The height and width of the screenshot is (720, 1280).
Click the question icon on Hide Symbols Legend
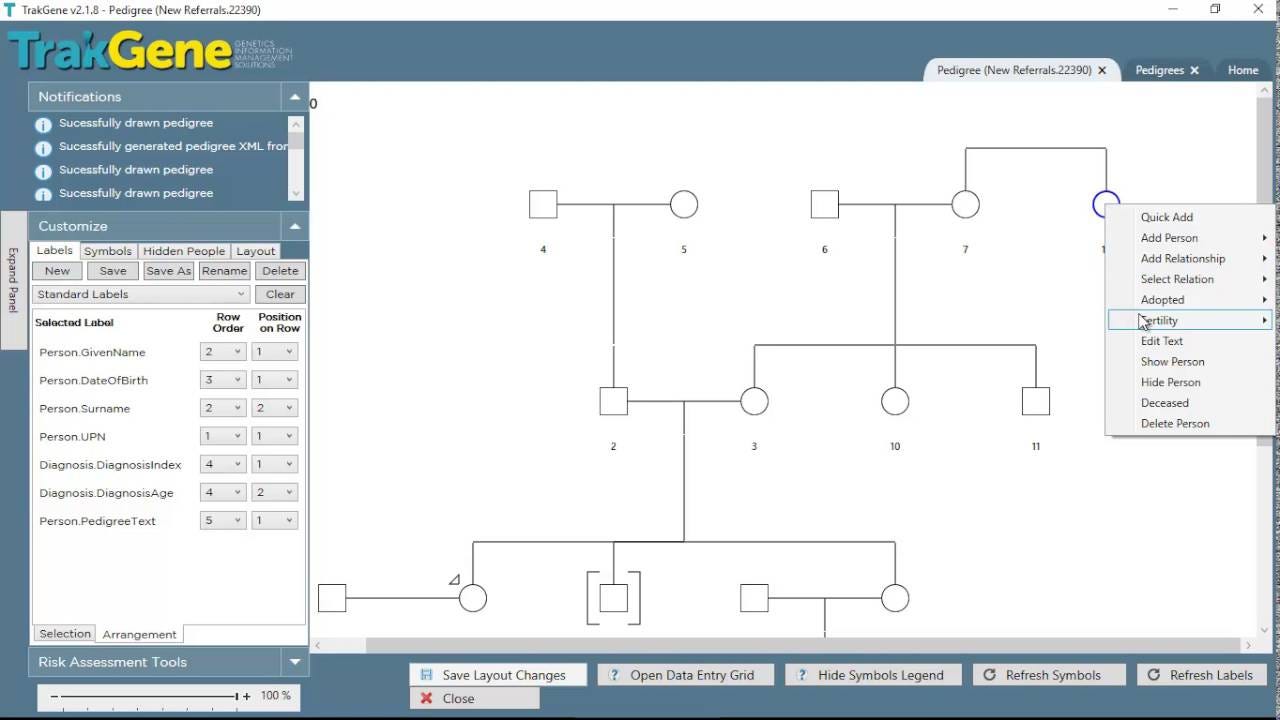click(x=802, y=675)
